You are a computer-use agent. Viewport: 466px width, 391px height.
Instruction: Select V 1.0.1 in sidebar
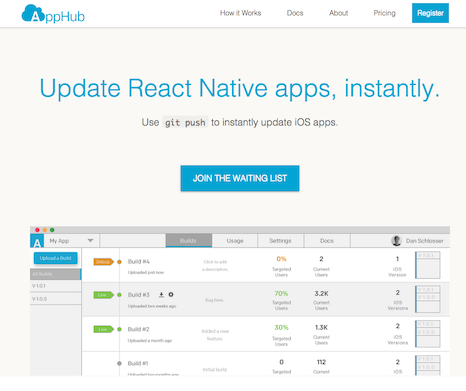[x=55, y=286]
